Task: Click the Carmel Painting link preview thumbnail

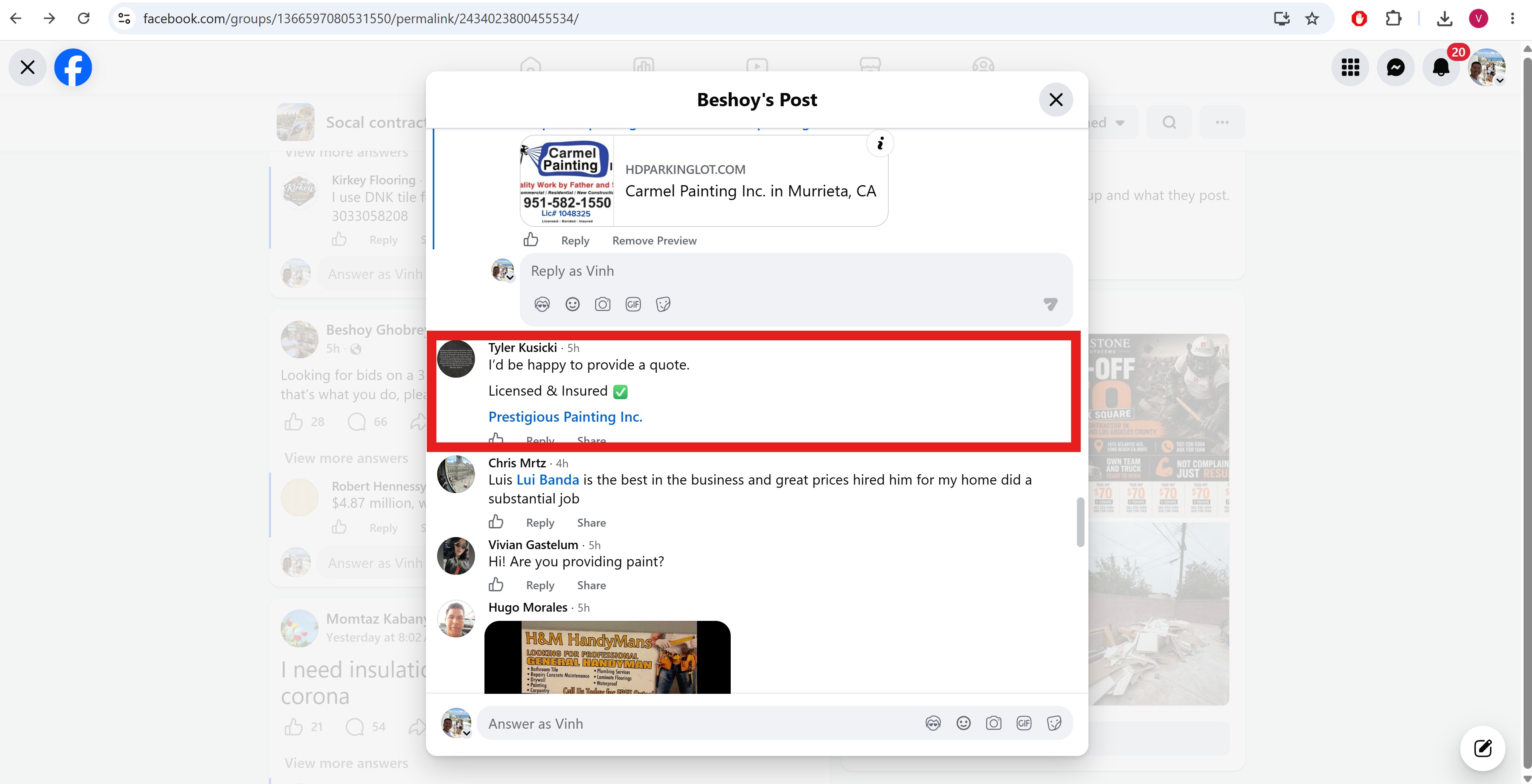Action: pos(566,181)
